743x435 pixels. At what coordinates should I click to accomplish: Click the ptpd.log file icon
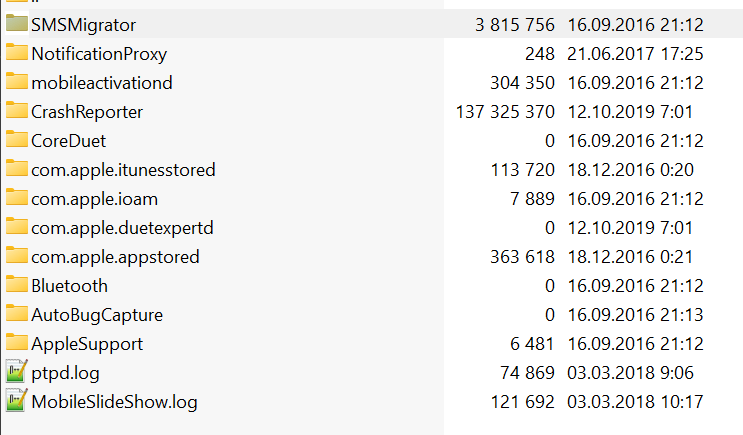pos(17,372)
